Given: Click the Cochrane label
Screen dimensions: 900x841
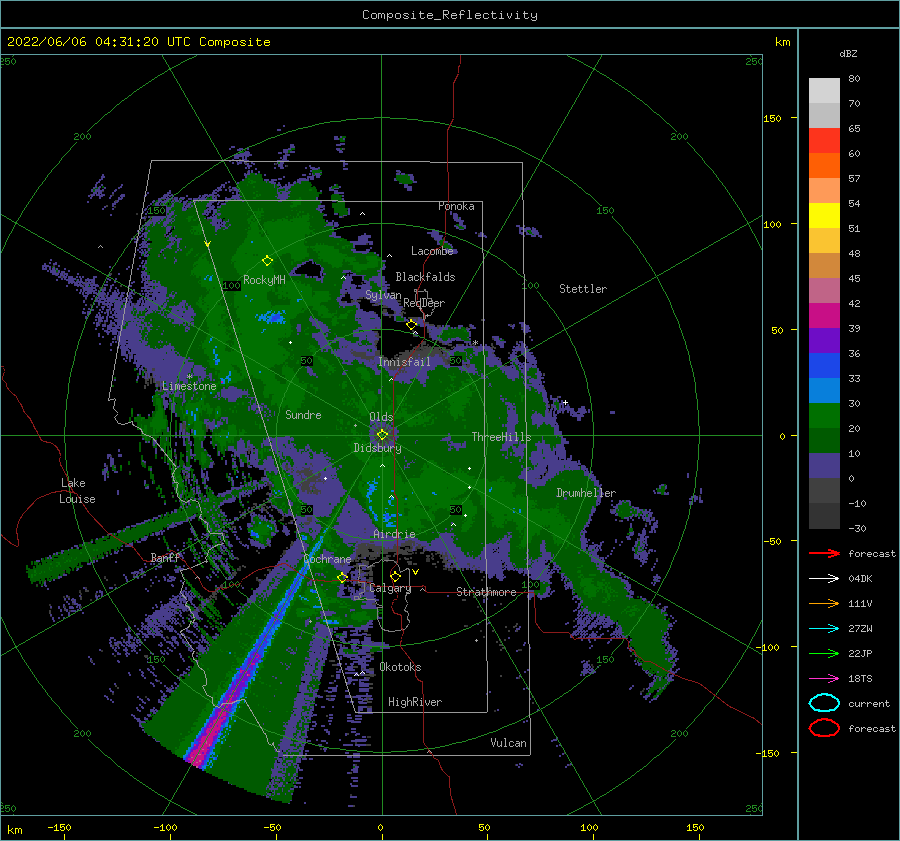Looking at the screenshot, I should coord(327,559).
